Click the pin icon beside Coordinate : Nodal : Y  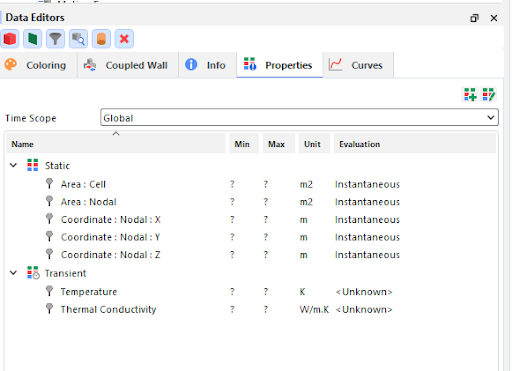tap(49, 237)
